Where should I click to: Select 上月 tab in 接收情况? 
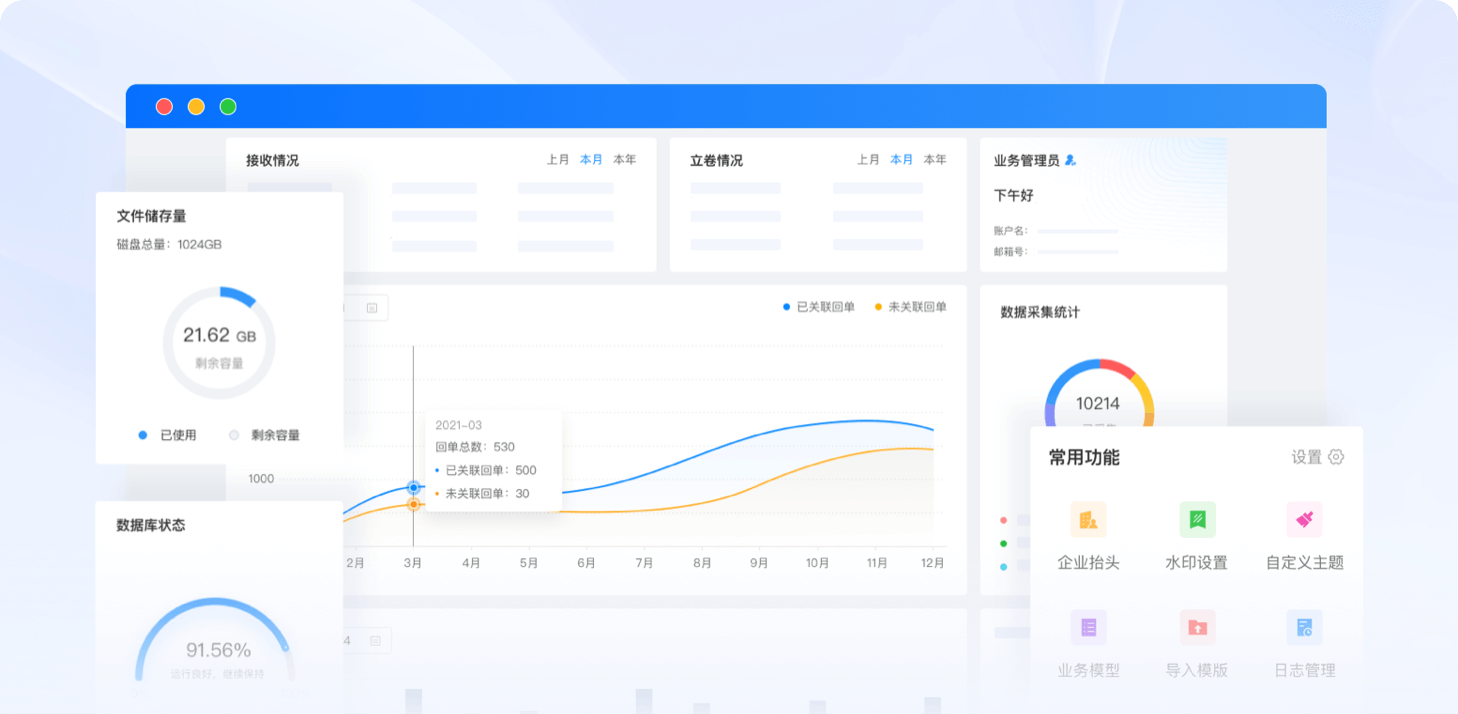[x=558, y=160]
